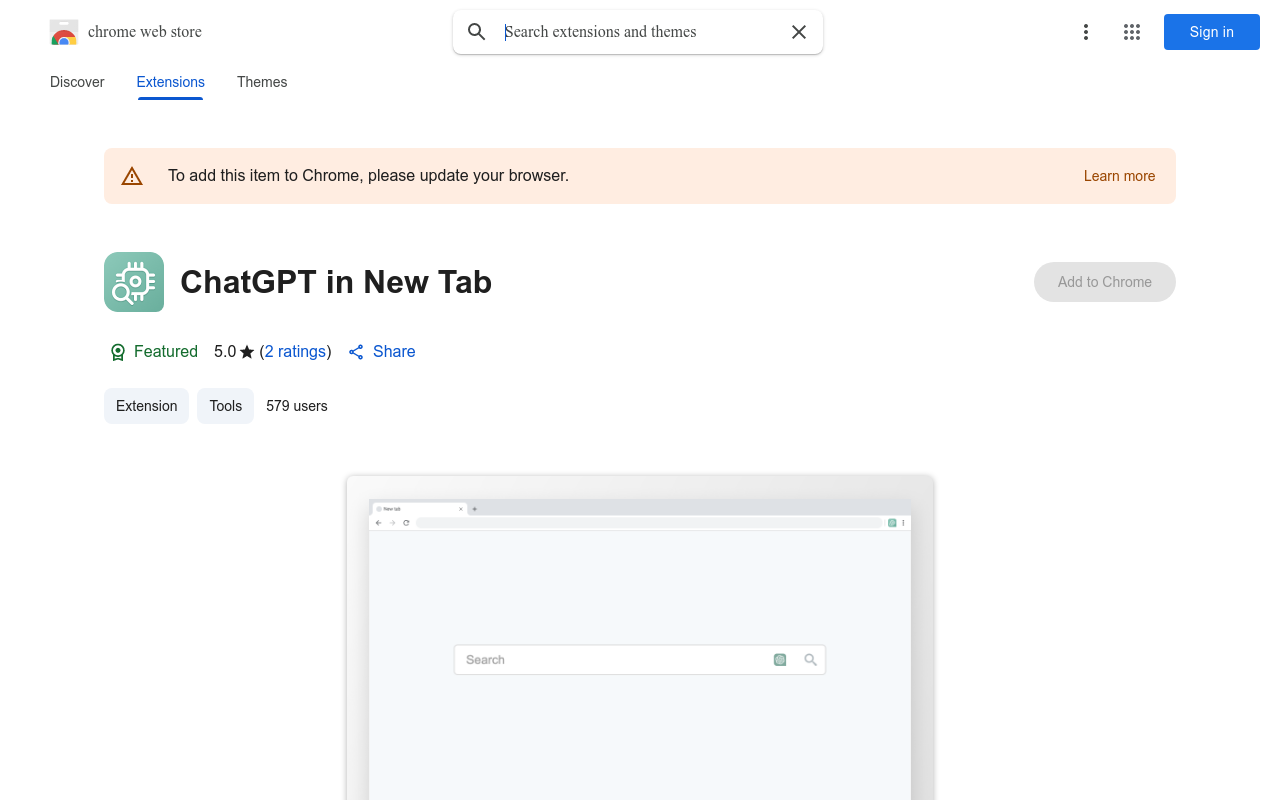Click the disabled Add to Chrome button

tap(1105, 282)
